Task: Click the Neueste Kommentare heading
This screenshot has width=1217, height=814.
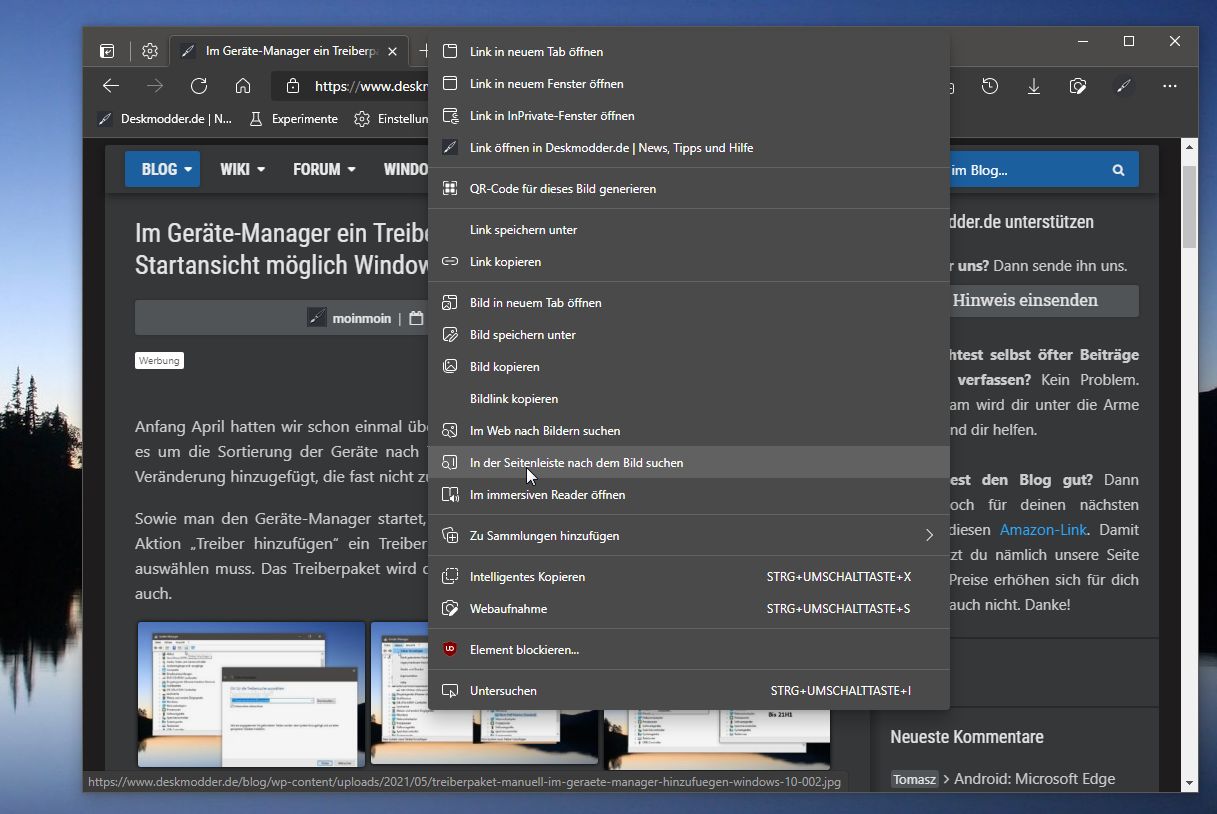Action: coord(967,737)
